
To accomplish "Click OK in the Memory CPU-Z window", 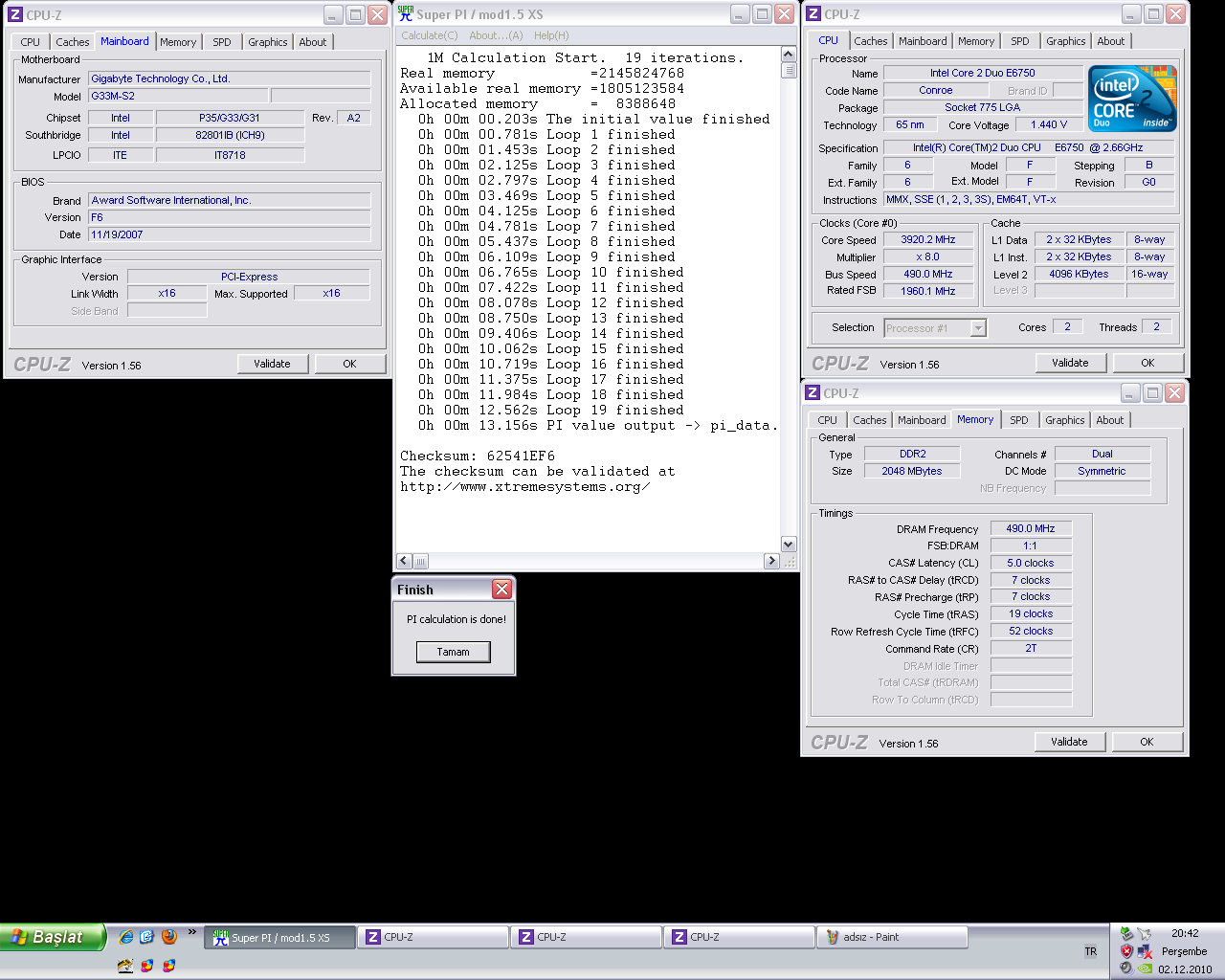I will tap(1147, 742).
